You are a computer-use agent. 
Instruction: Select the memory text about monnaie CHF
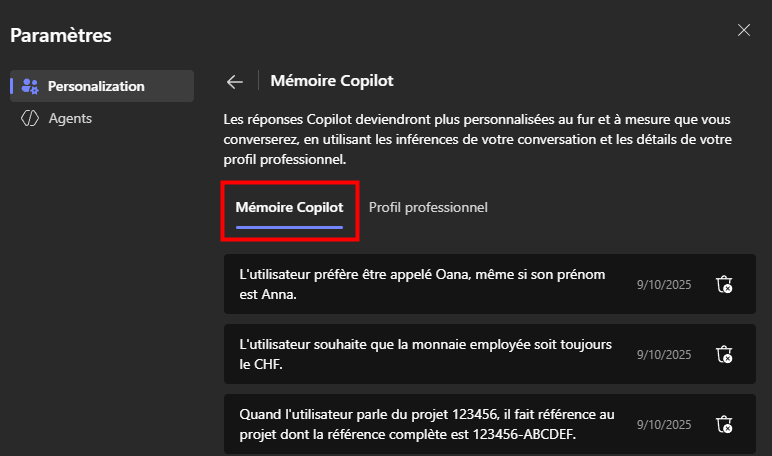(425, 354)
